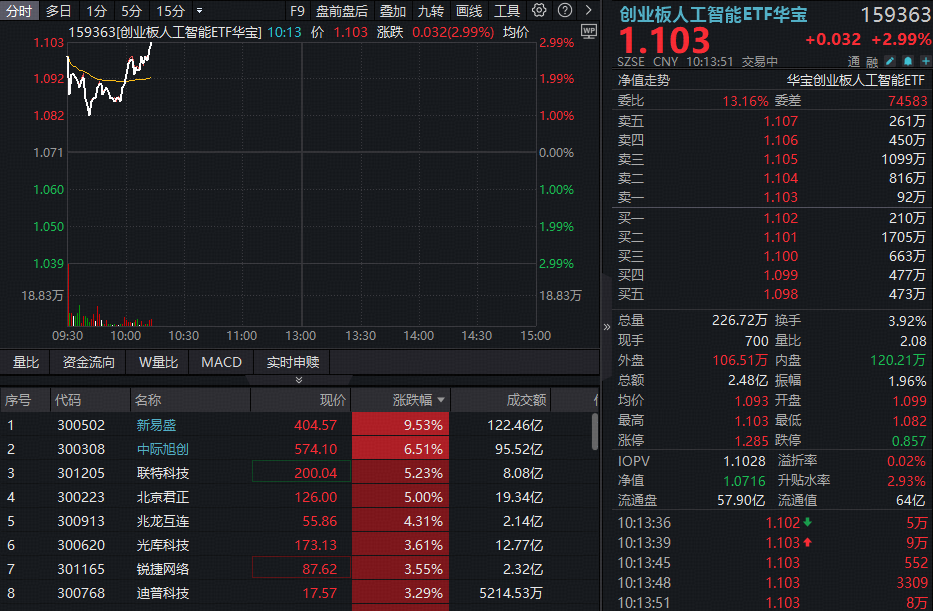The image size is (933, 611).
Task: Click the price alert bell icon
Action: point(908,61)
